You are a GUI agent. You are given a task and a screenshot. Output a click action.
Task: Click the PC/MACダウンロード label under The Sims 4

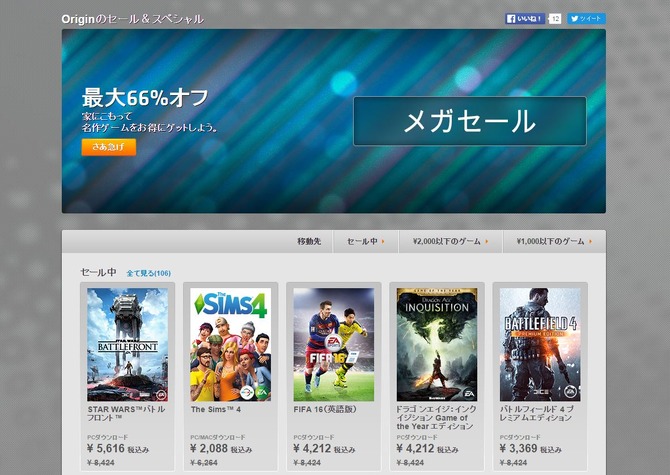218,437
